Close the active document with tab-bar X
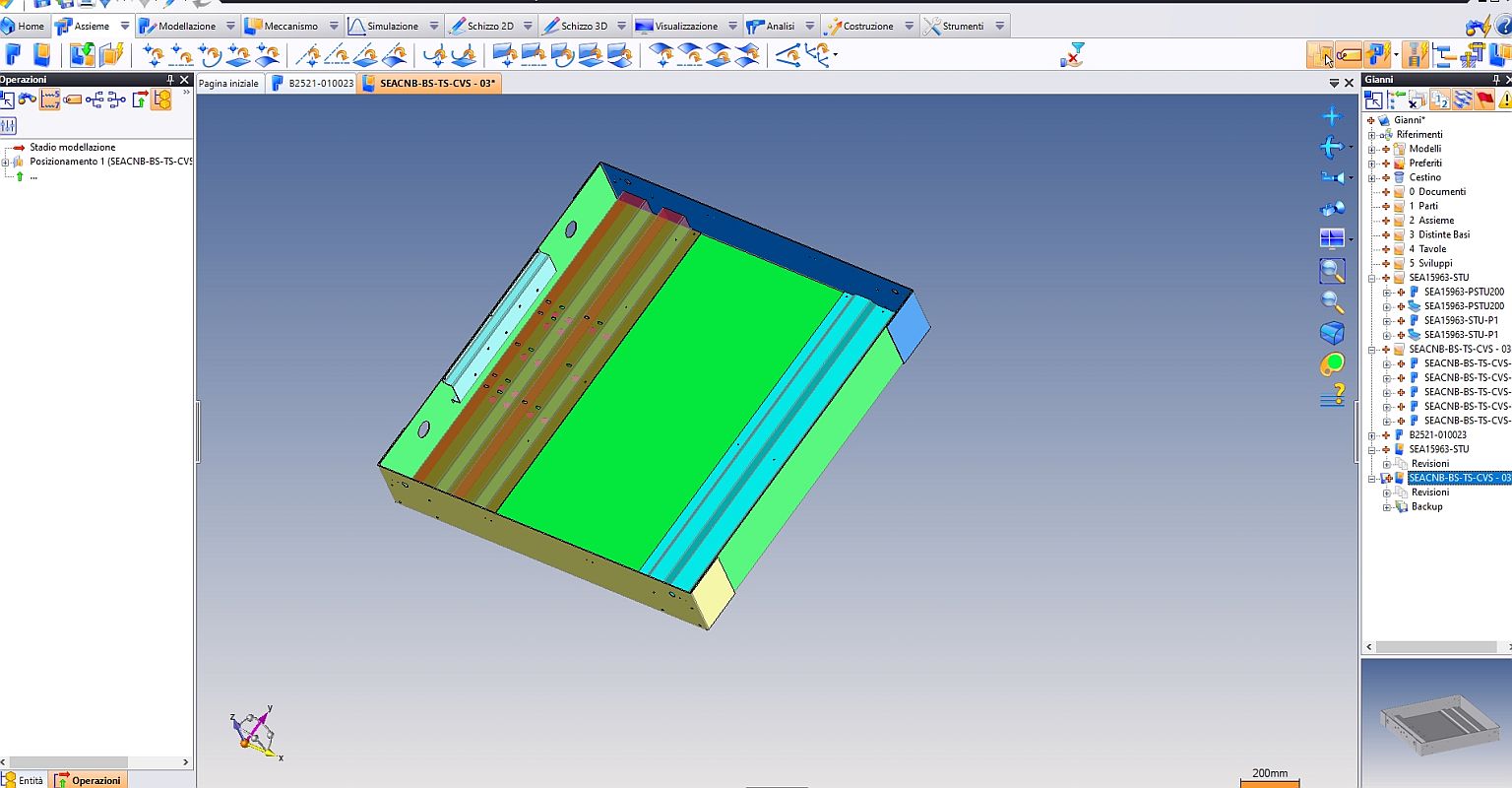 pos(1350,84)
